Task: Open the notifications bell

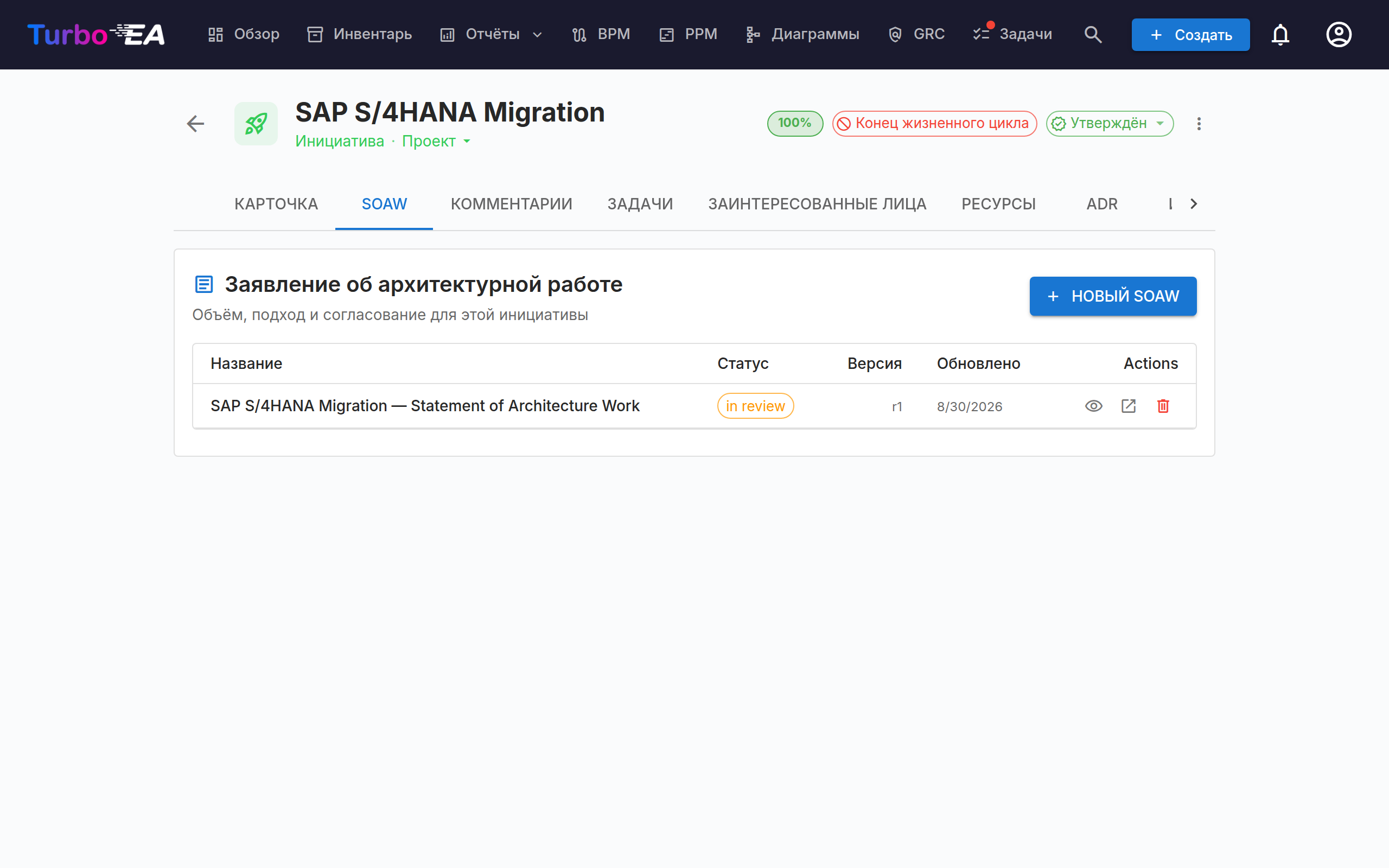Action: click(1280, 34)
